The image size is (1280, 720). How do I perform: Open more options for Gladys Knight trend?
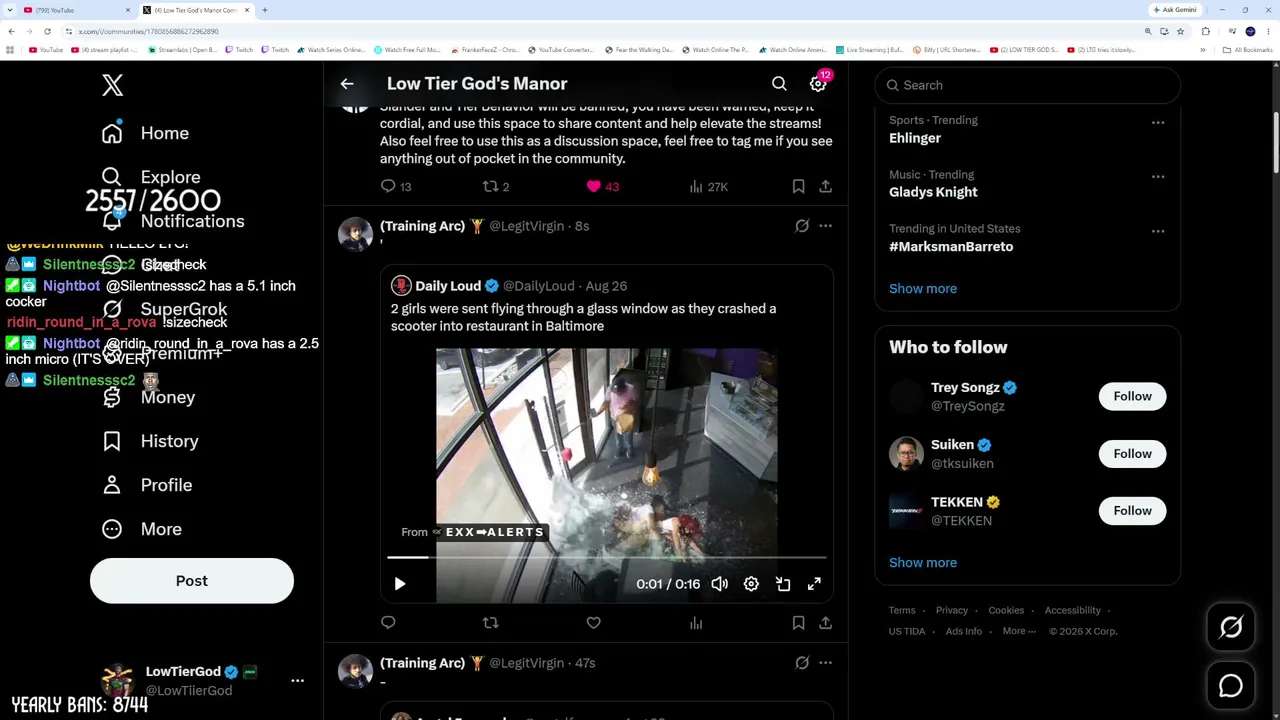coord(1158,177)
